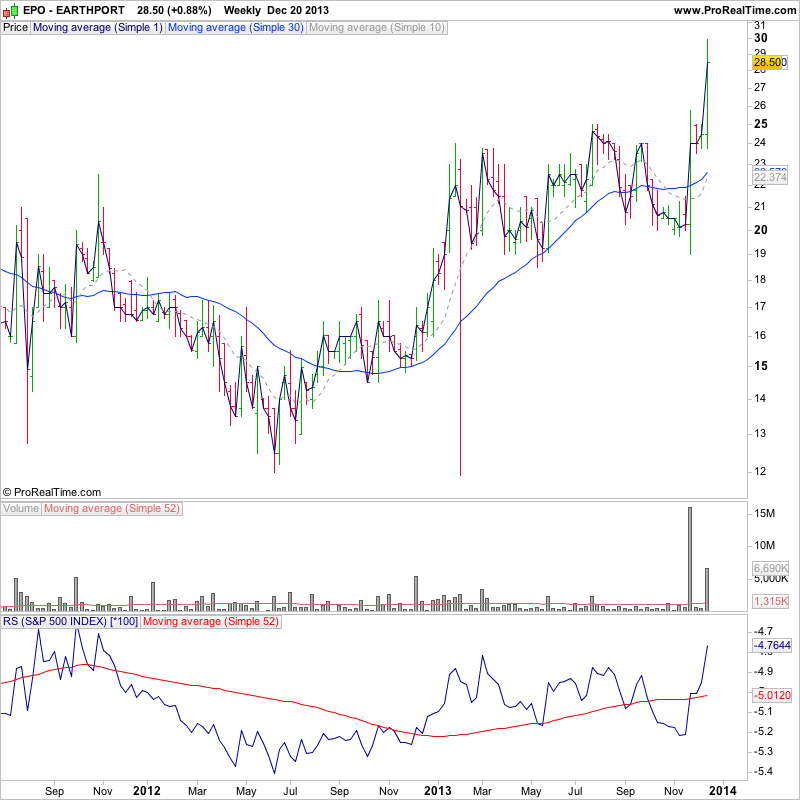Click the 6,690K volume value tag
The image size is (800, 800).
tap(770, 568)
